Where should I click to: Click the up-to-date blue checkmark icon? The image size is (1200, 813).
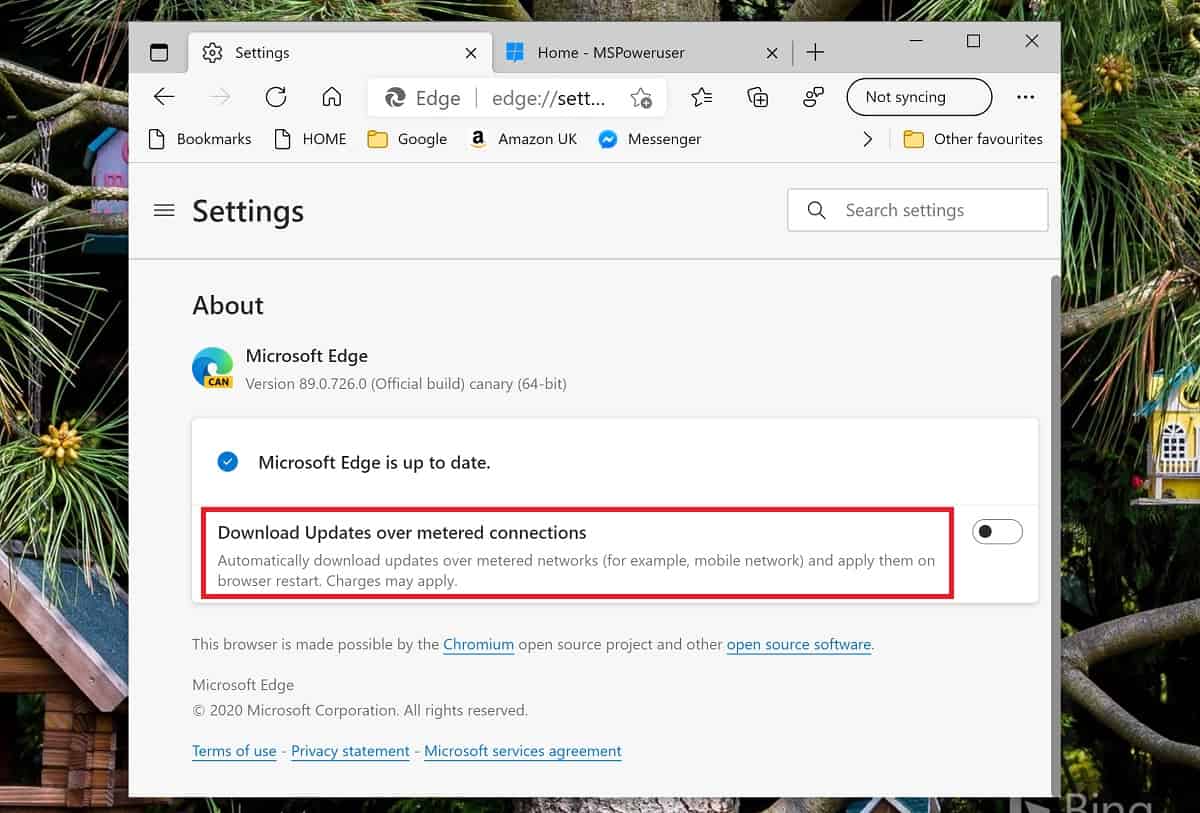click(227, 462)
